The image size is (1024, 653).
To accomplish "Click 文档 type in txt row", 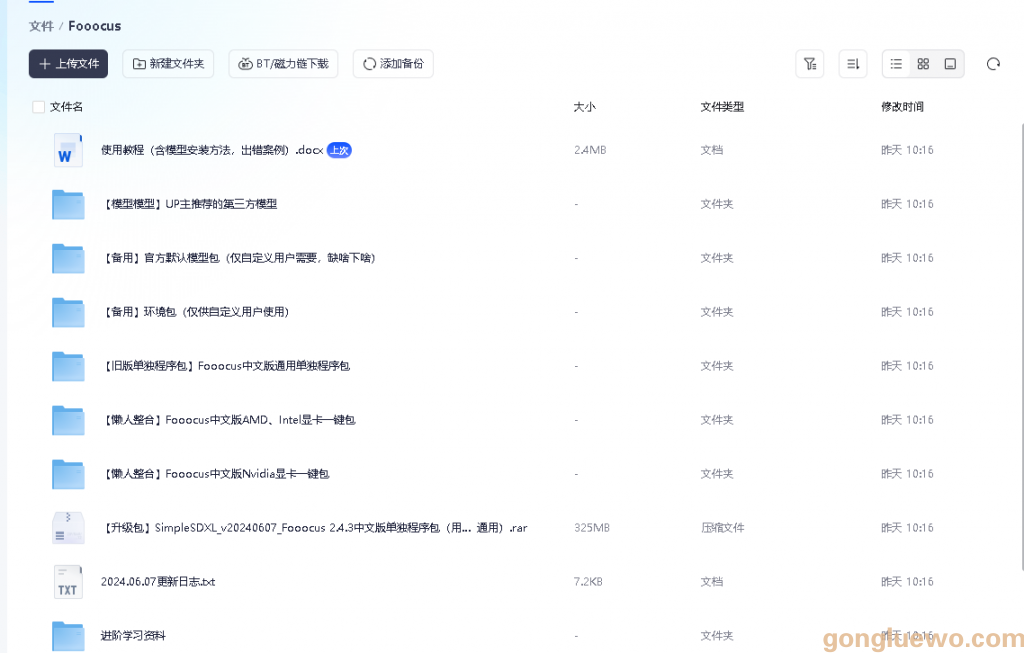I will [x=712, y=582].
